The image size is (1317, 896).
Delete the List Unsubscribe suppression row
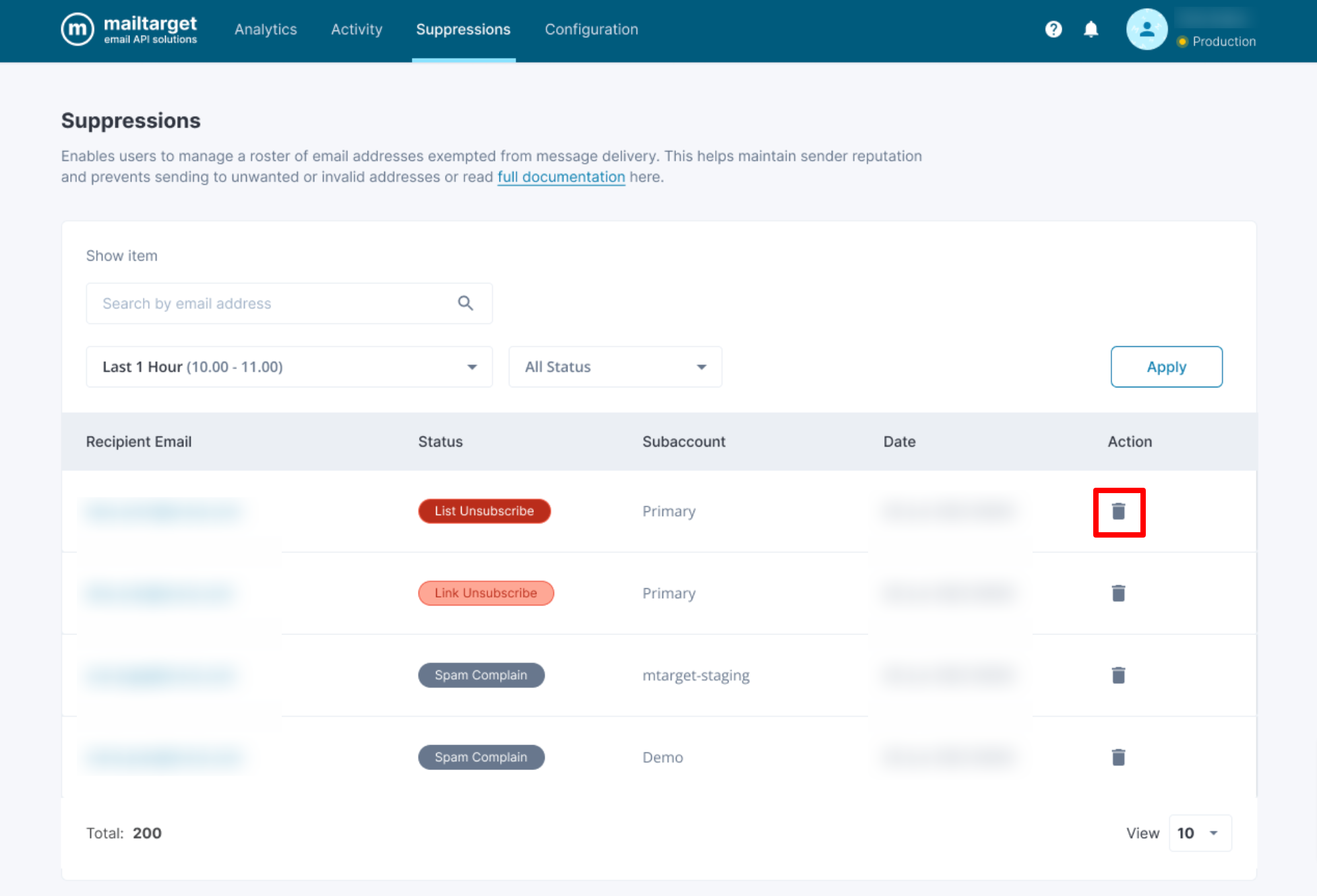click(x=1118, y=511)
